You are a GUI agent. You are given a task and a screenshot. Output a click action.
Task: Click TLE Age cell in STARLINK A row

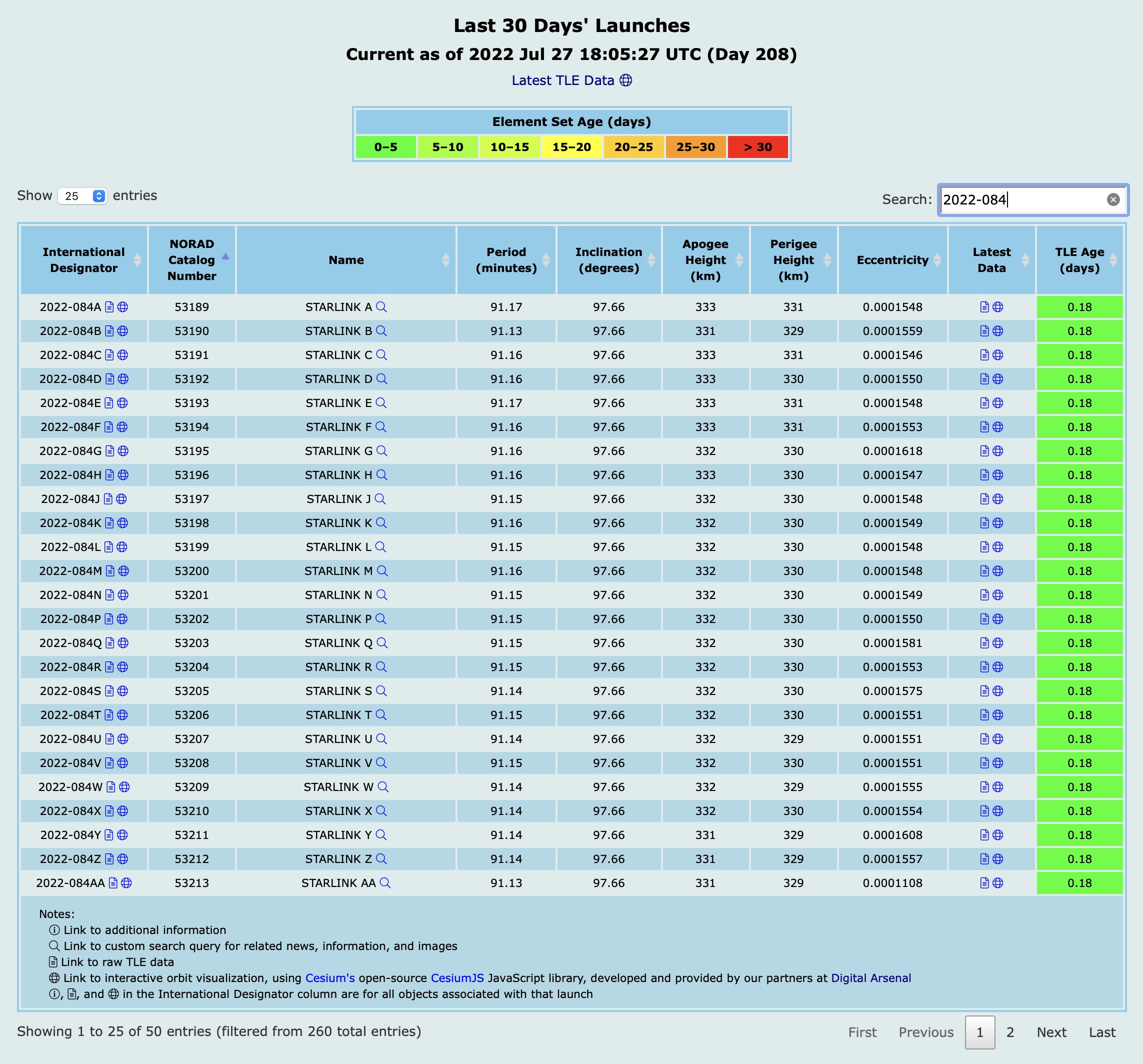1080,307
